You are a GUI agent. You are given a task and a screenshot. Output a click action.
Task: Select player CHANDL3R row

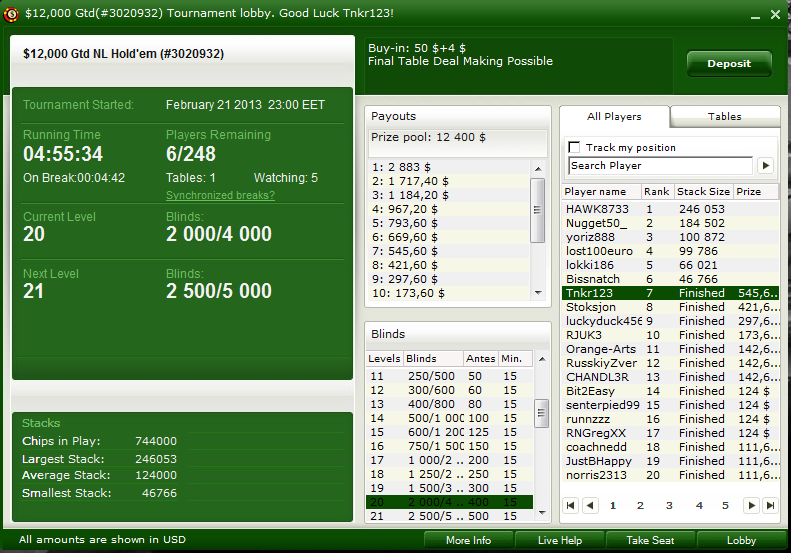coord(671,377)
